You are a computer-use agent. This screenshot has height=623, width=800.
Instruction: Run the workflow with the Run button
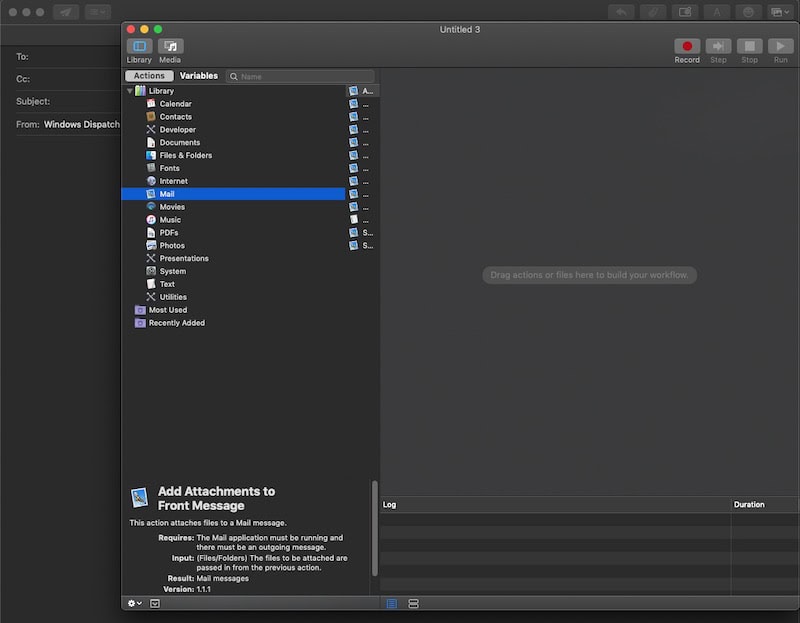pos(780,46)
